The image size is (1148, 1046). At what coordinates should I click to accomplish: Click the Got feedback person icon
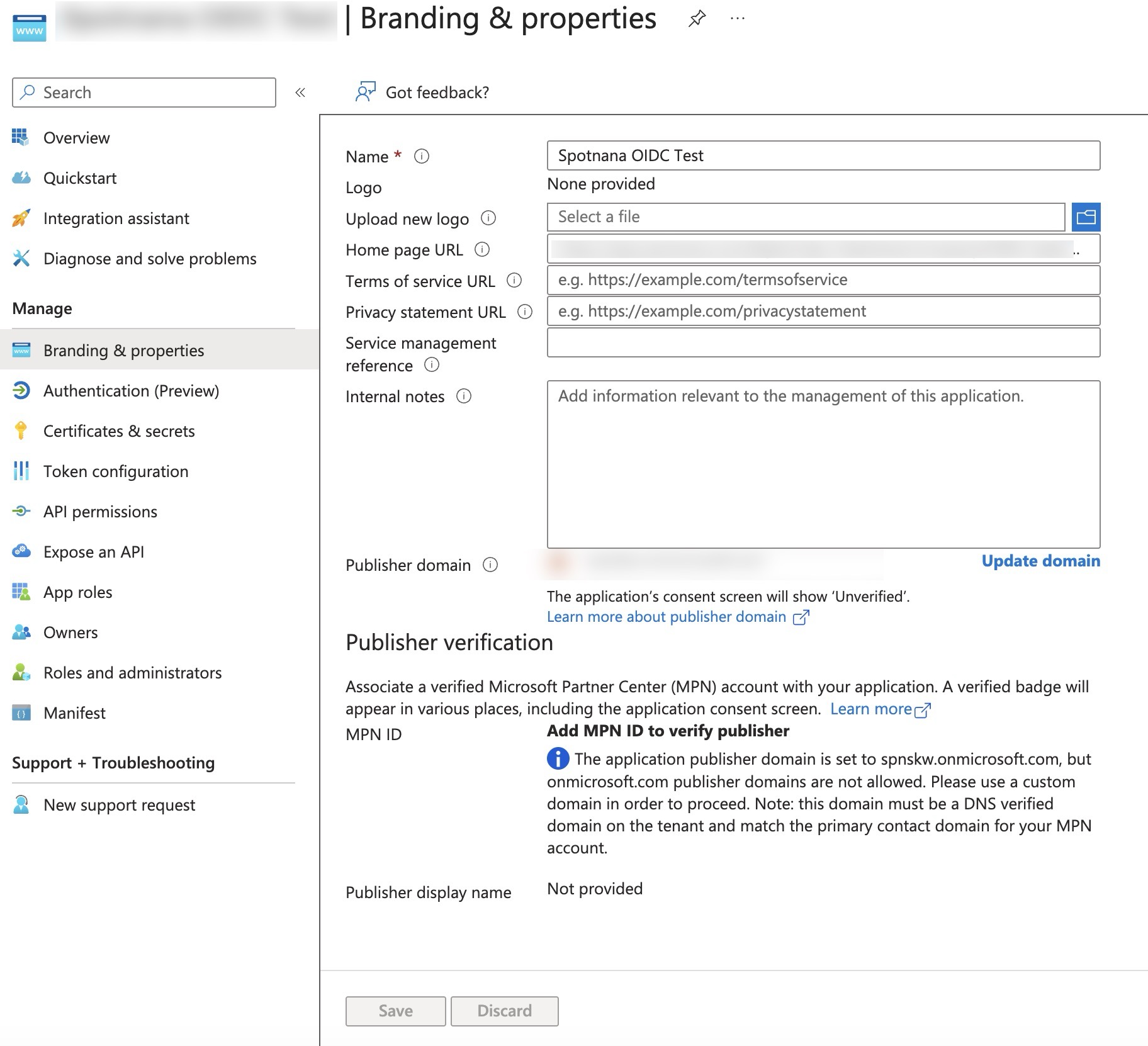[x=366, y=92]
